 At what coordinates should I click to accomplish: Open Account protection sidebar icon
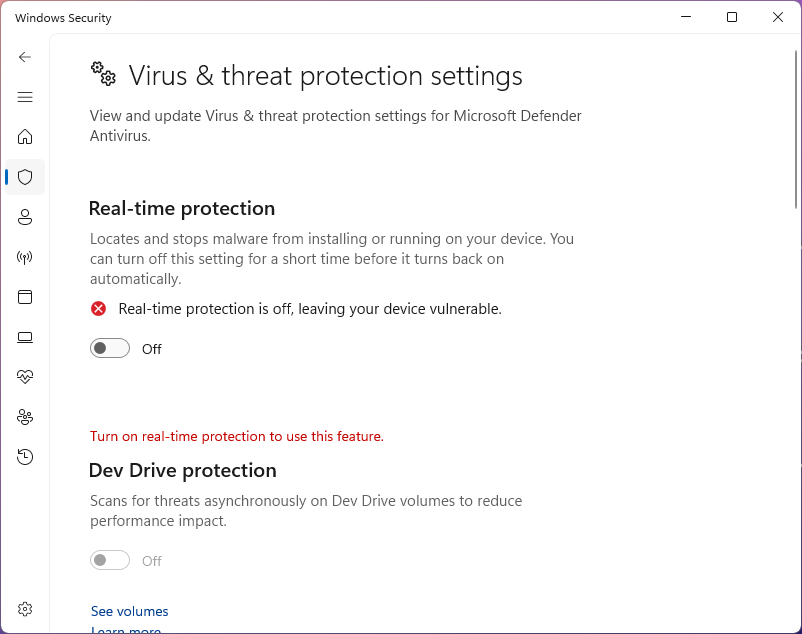[x=25, y=217]
